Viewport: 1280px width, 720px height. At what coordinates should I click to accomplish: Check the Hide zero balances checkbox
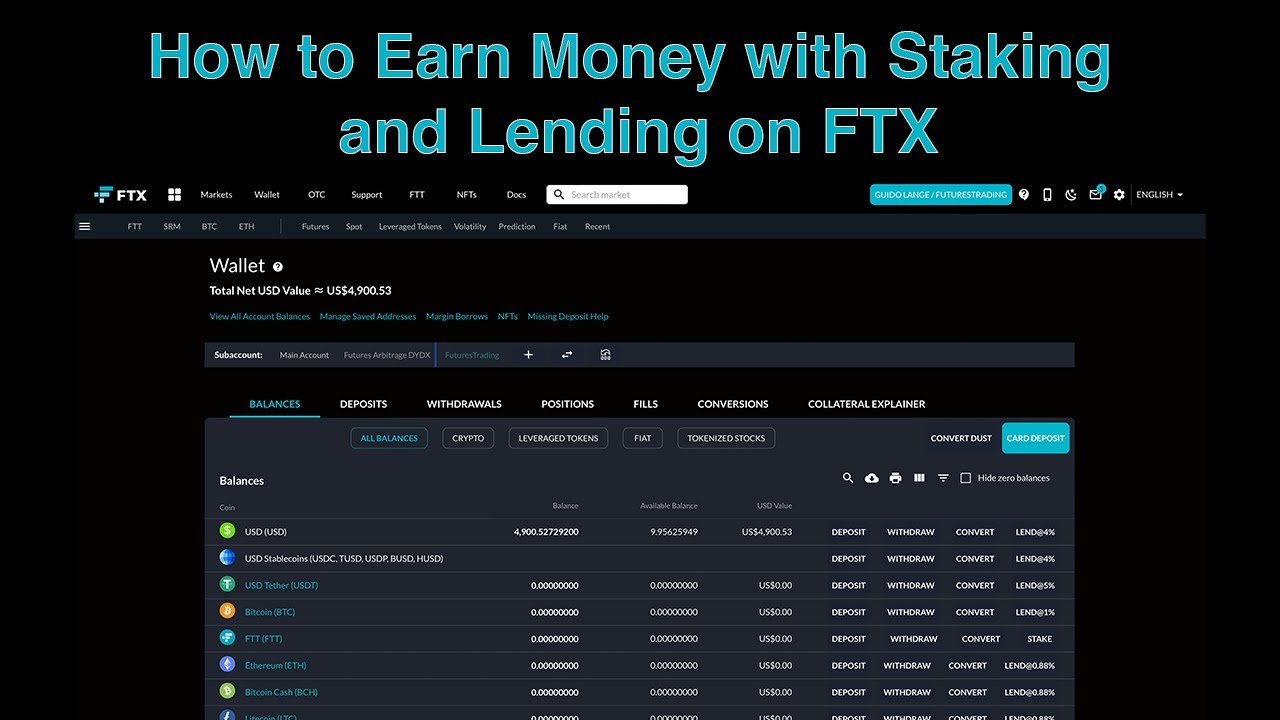click(966, 478)
